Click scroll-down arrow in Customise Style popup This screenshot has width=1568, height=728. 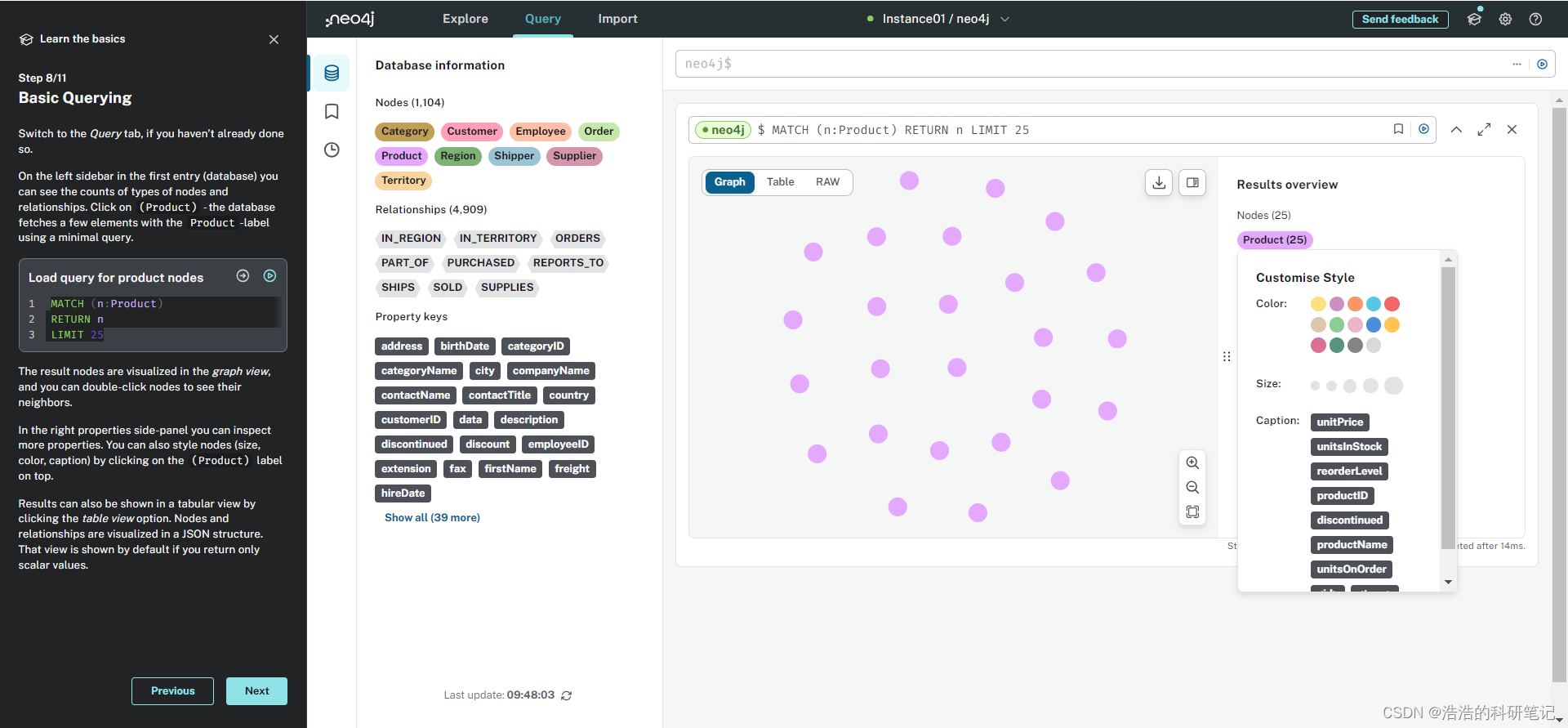point(1448,582)
